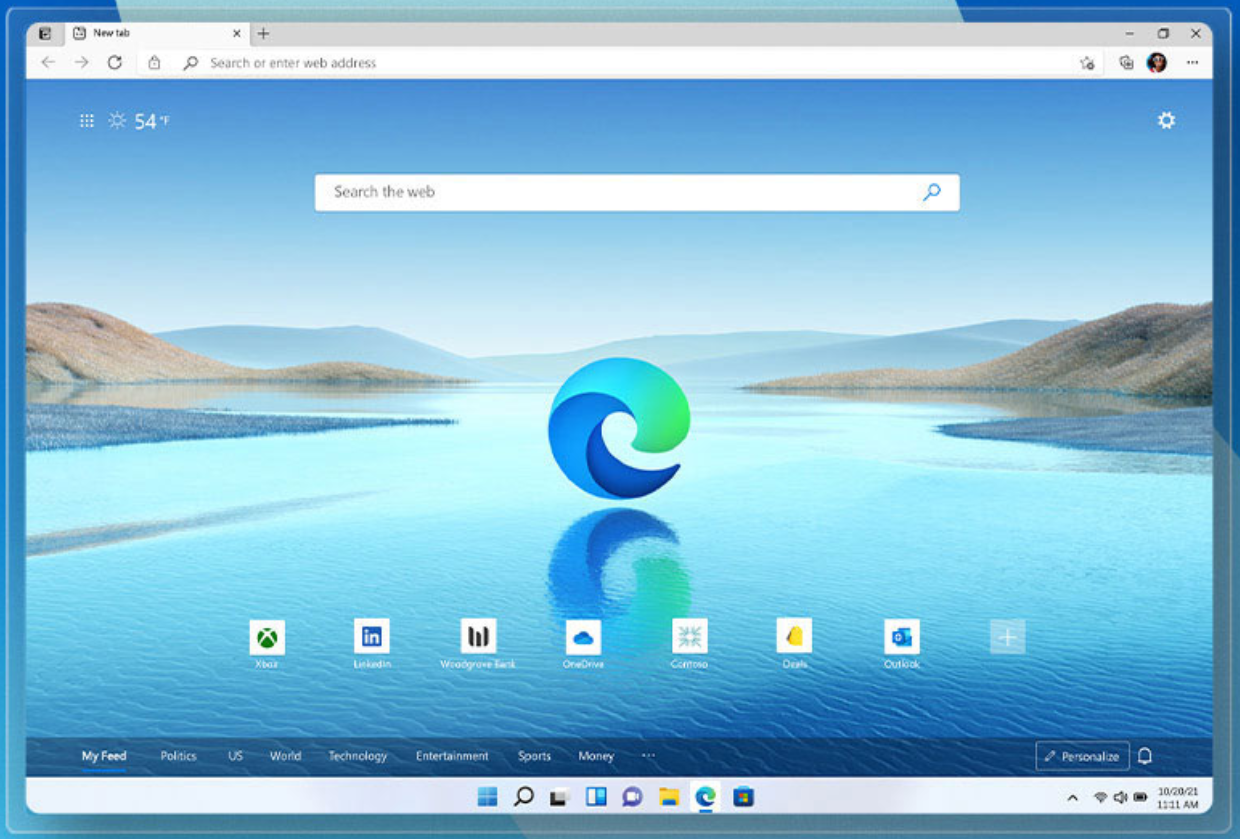Open the Settings and more ellipsis menu

tap(1192, 62)
